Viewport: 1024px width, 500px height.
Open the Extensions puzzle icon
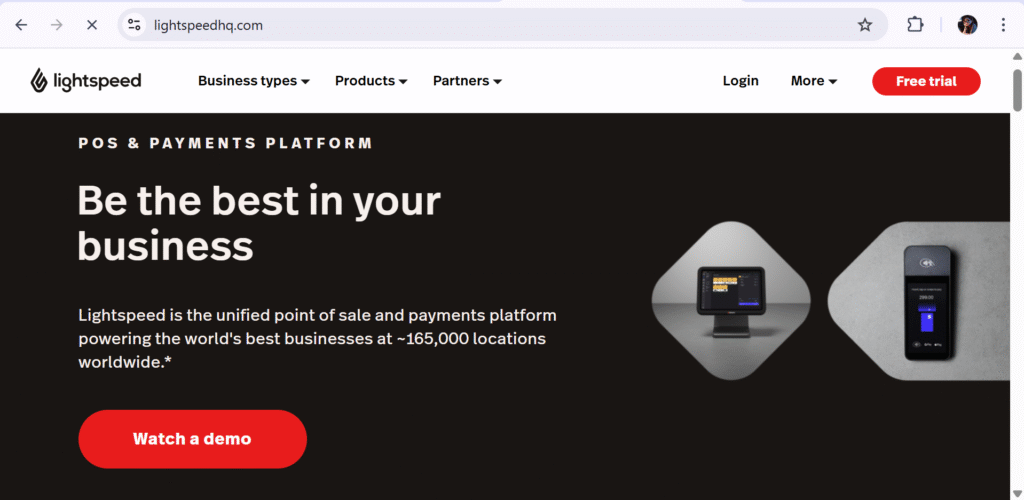tap(915, 25)
